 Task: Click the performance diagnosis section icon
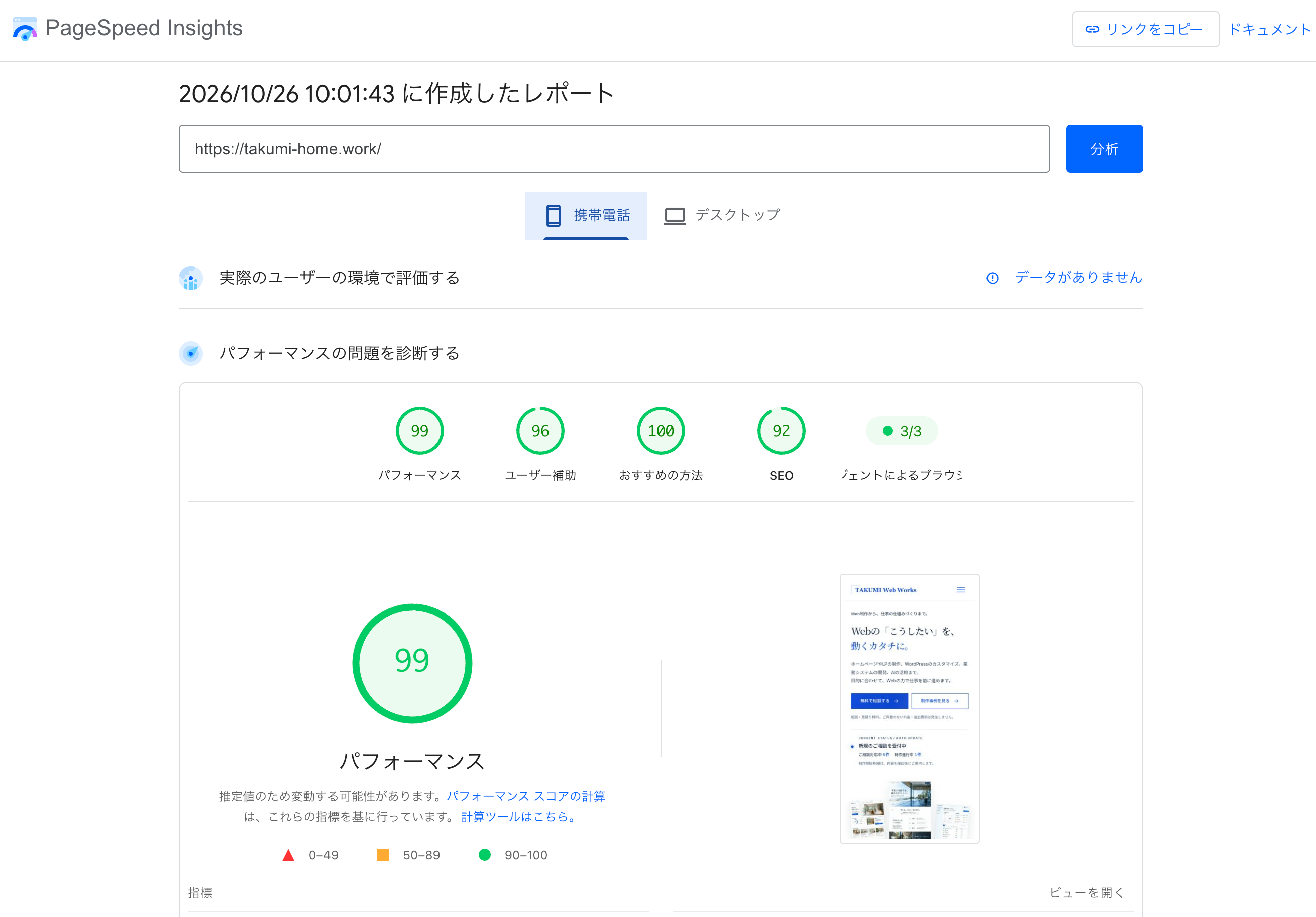pos(191,353)
